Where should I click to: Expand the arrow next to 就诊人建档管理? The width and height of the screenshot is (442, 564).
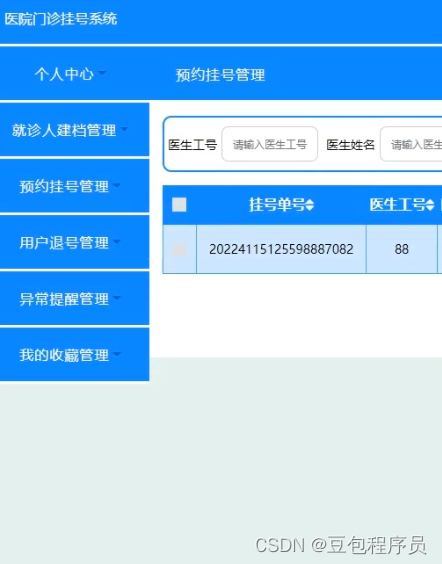pos(124,129)
